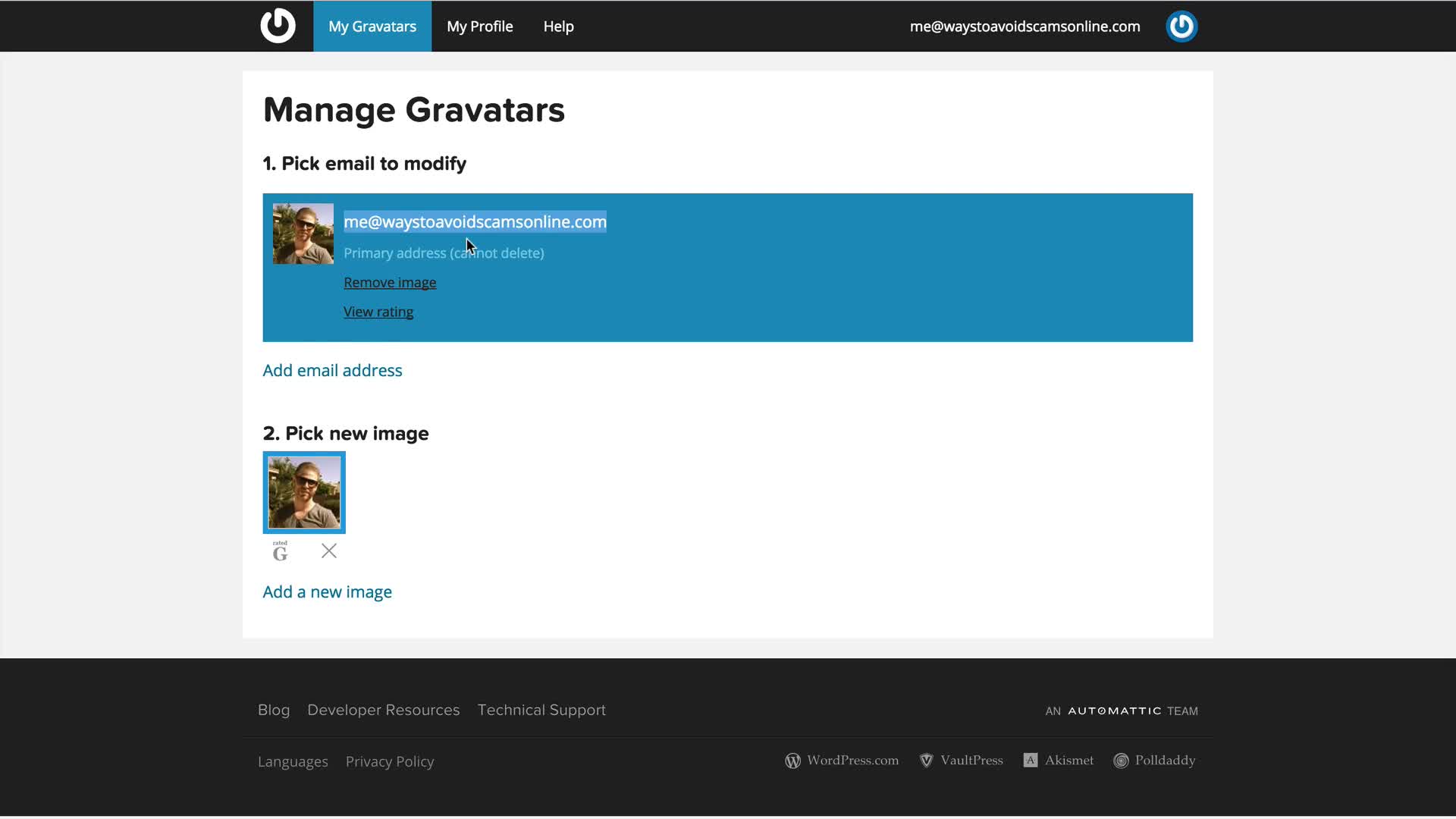Click the Automattic team text
The image size is (1456, 819).
tap(1122, 711)
